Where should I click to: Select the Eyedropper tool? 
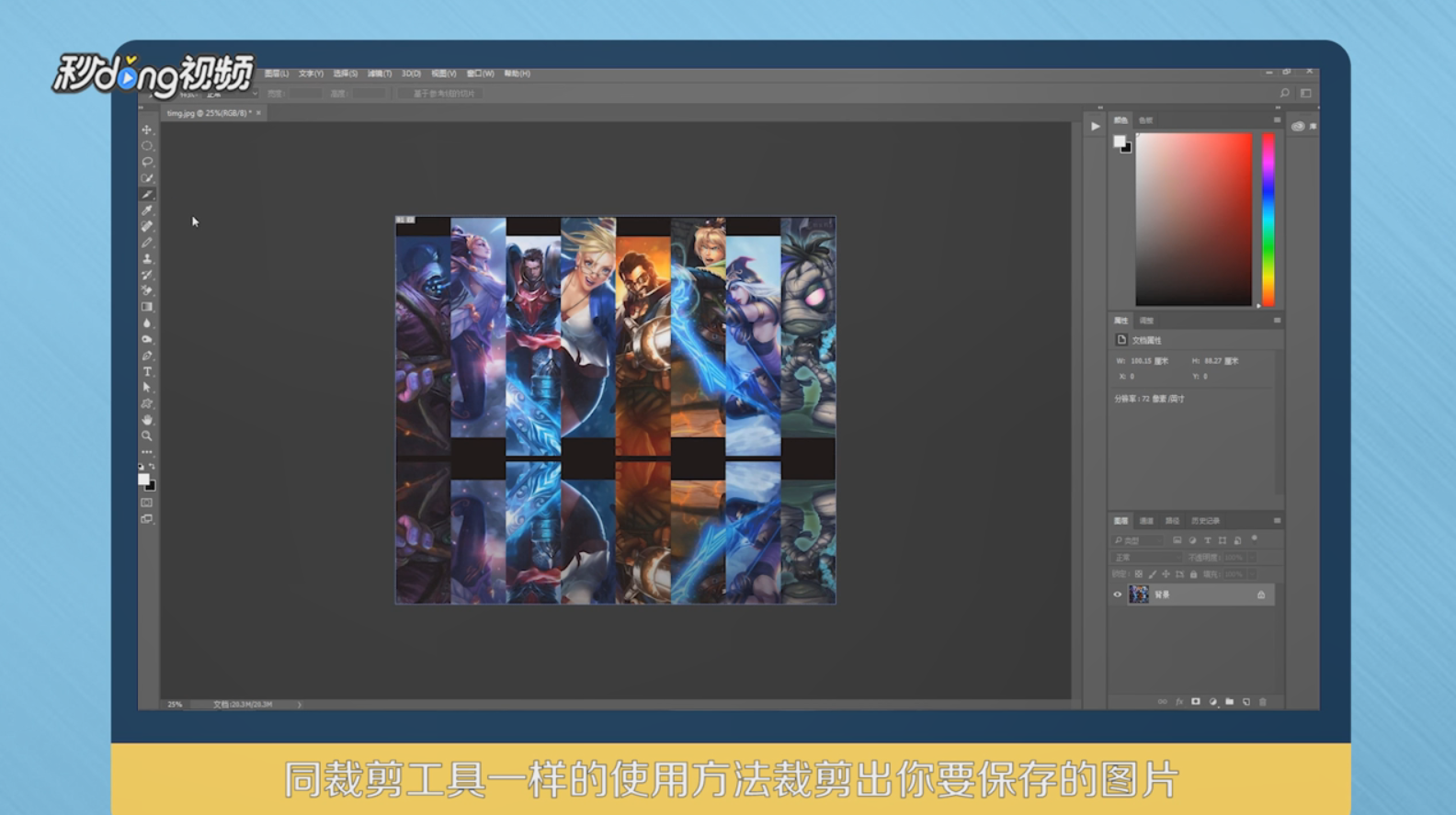[147, 210]
